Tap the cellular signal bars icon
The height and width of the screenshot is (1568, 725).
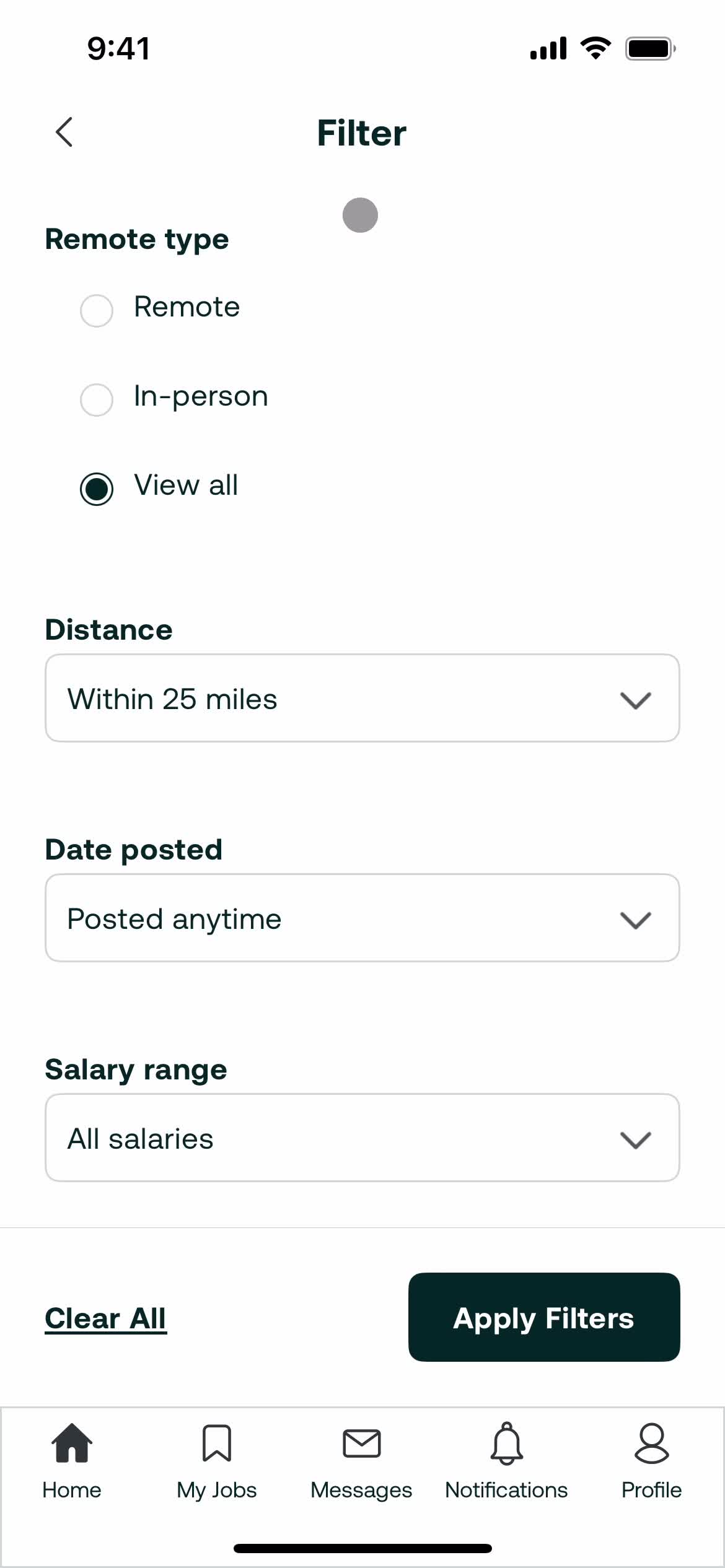(x=548, y=48)
